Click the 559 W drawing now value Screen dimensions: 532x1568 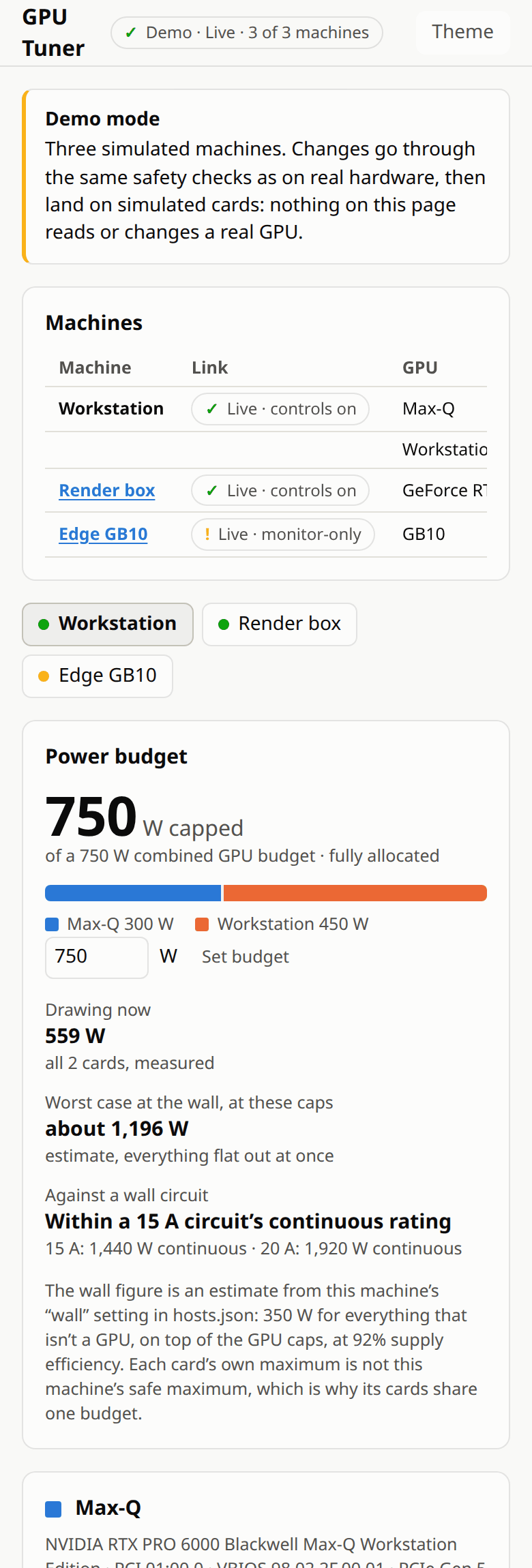(x=75, y=1036)
